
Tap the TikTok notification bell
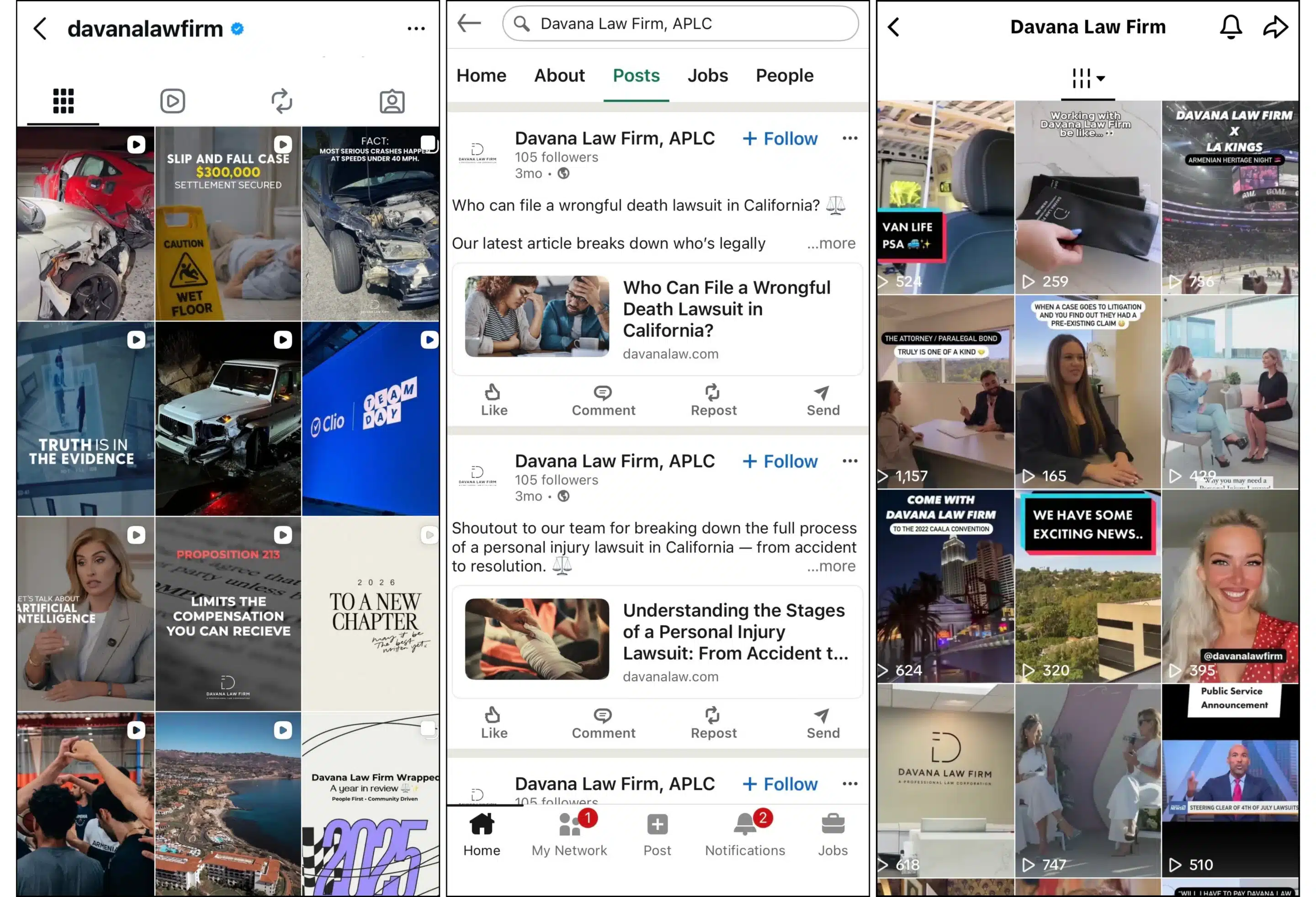(x=1230, y=26)
